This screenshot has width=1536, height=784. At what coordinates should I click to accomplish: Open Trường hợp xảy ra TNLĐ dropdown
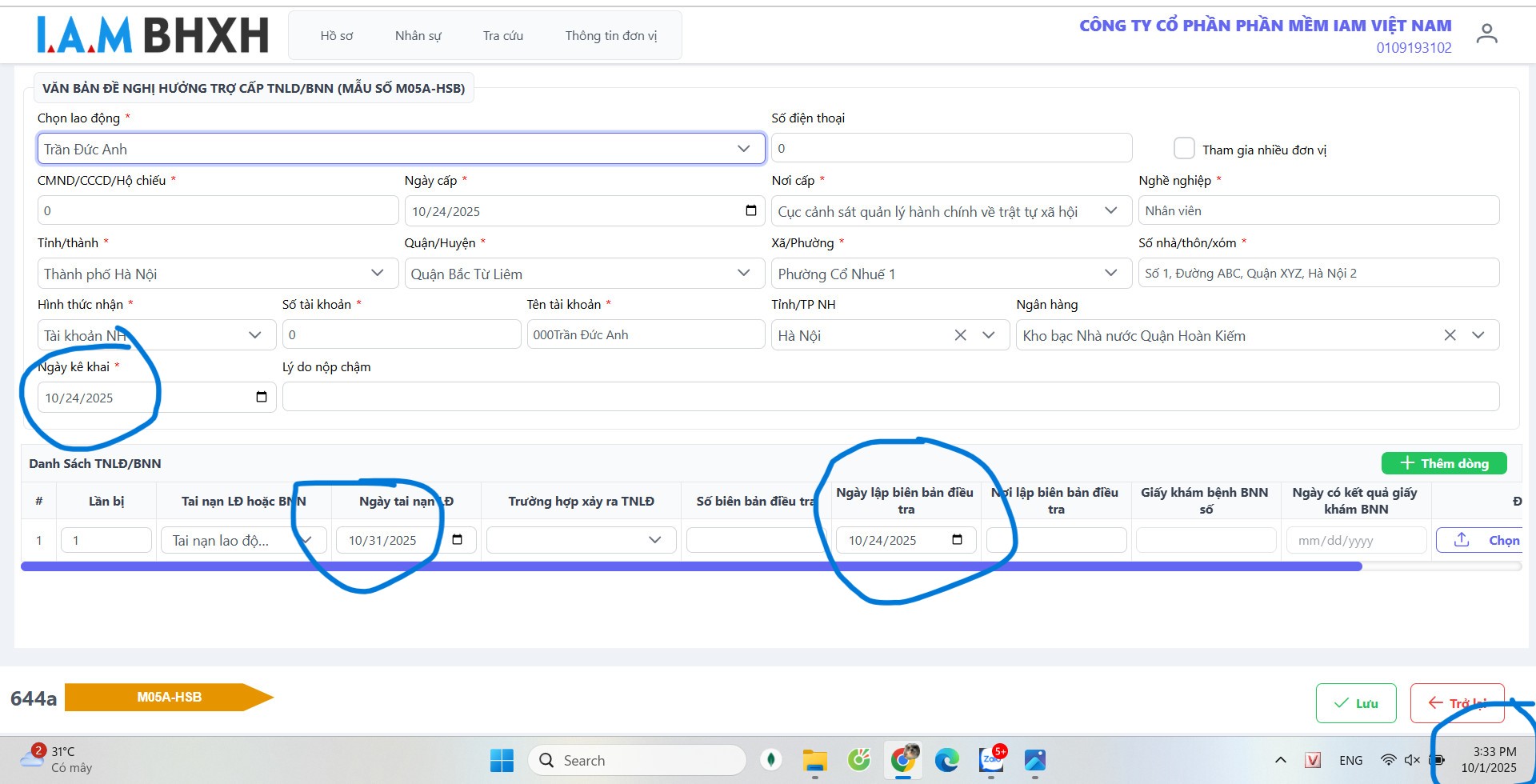[x=582, y=540]
